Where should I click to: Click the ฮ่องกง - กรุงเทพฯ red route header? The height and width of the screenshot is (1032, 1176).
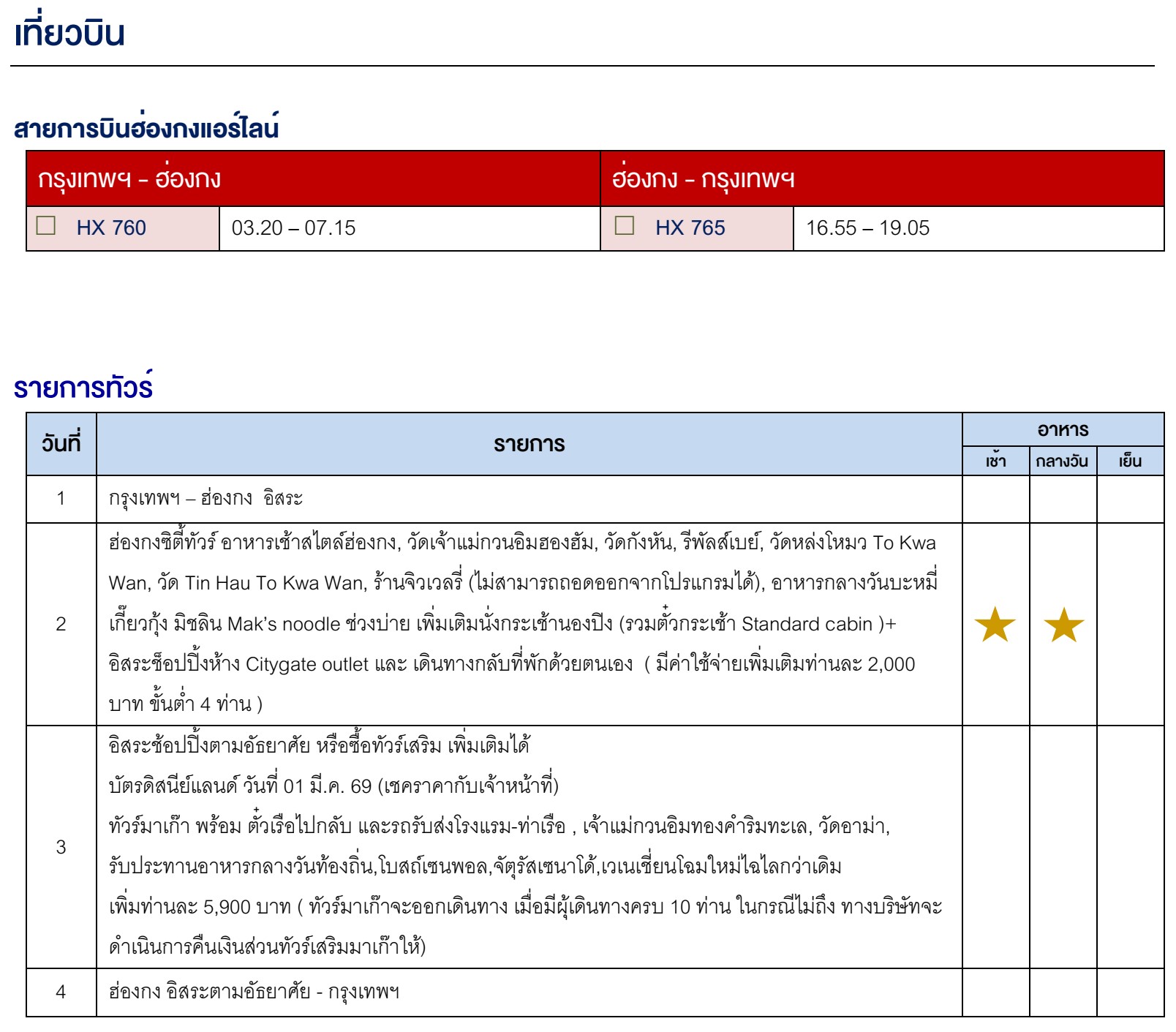click(x=703, y=179)
